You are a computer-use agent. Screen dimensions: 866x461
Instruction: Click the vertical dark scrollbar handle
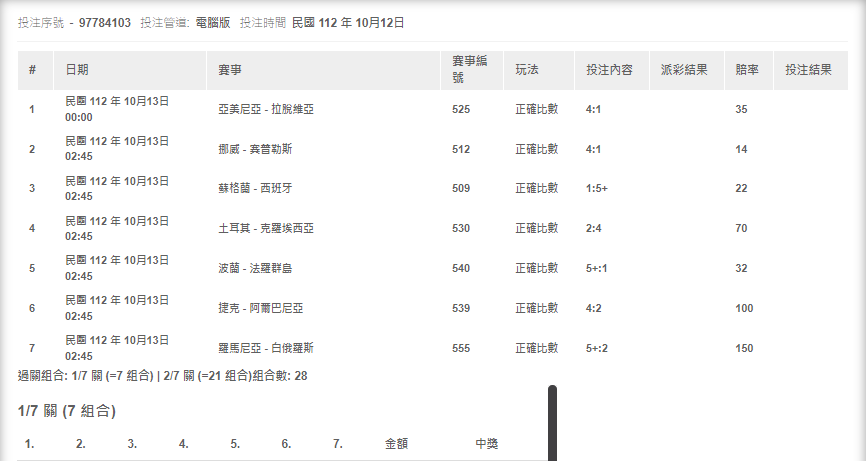click(x=552, y=422)
